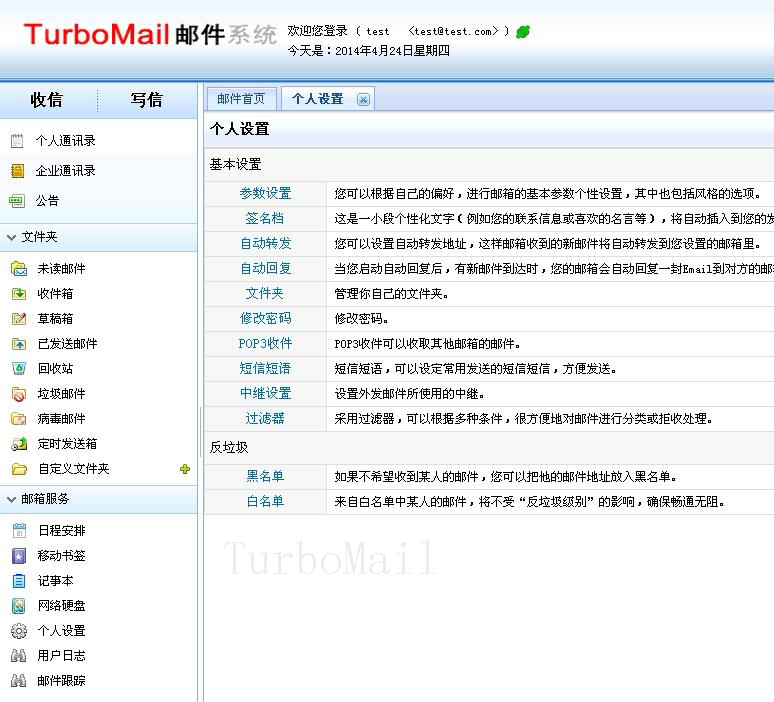The width and height of the screenshot is (774, 702).
Task: Collapse the 文件夹 section
Action: pos(11,237)
